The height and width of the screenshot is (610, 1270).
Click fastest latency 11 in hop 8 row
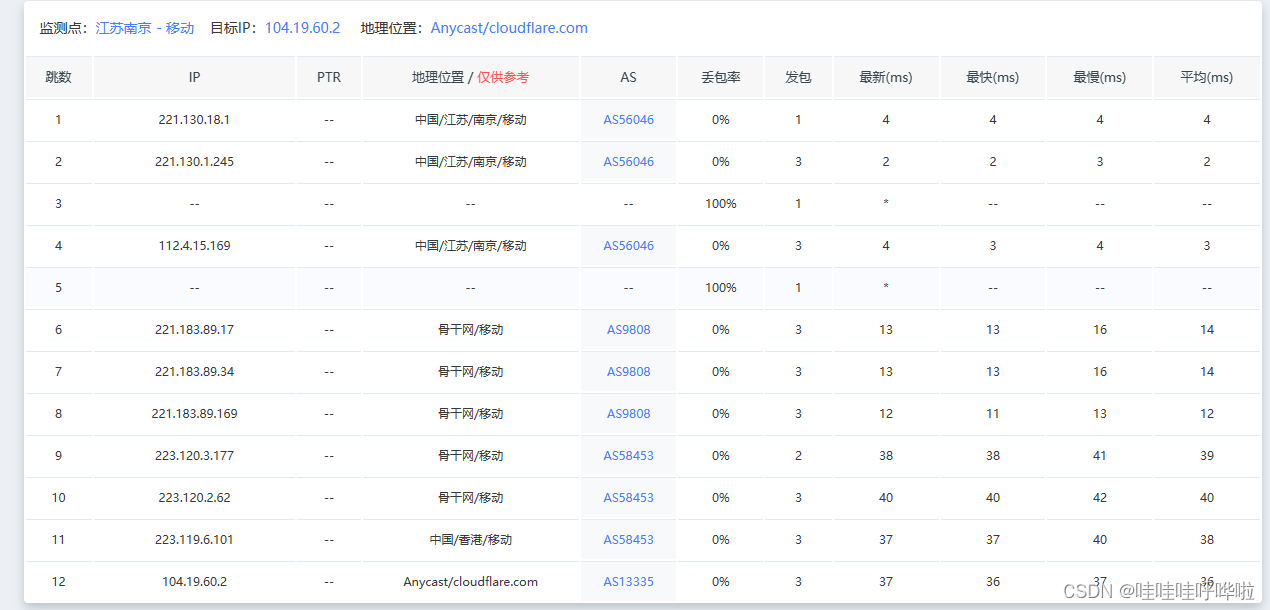pos(993,414)
